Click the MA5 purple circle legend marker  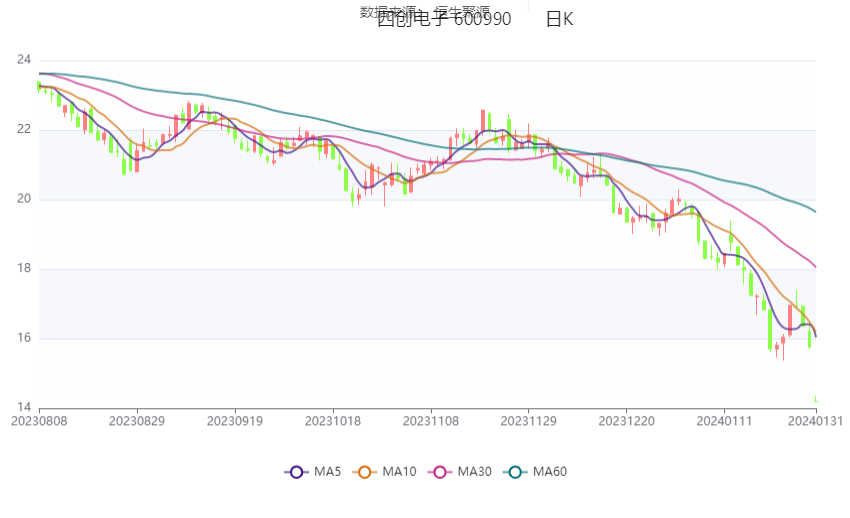click(296, 472)
